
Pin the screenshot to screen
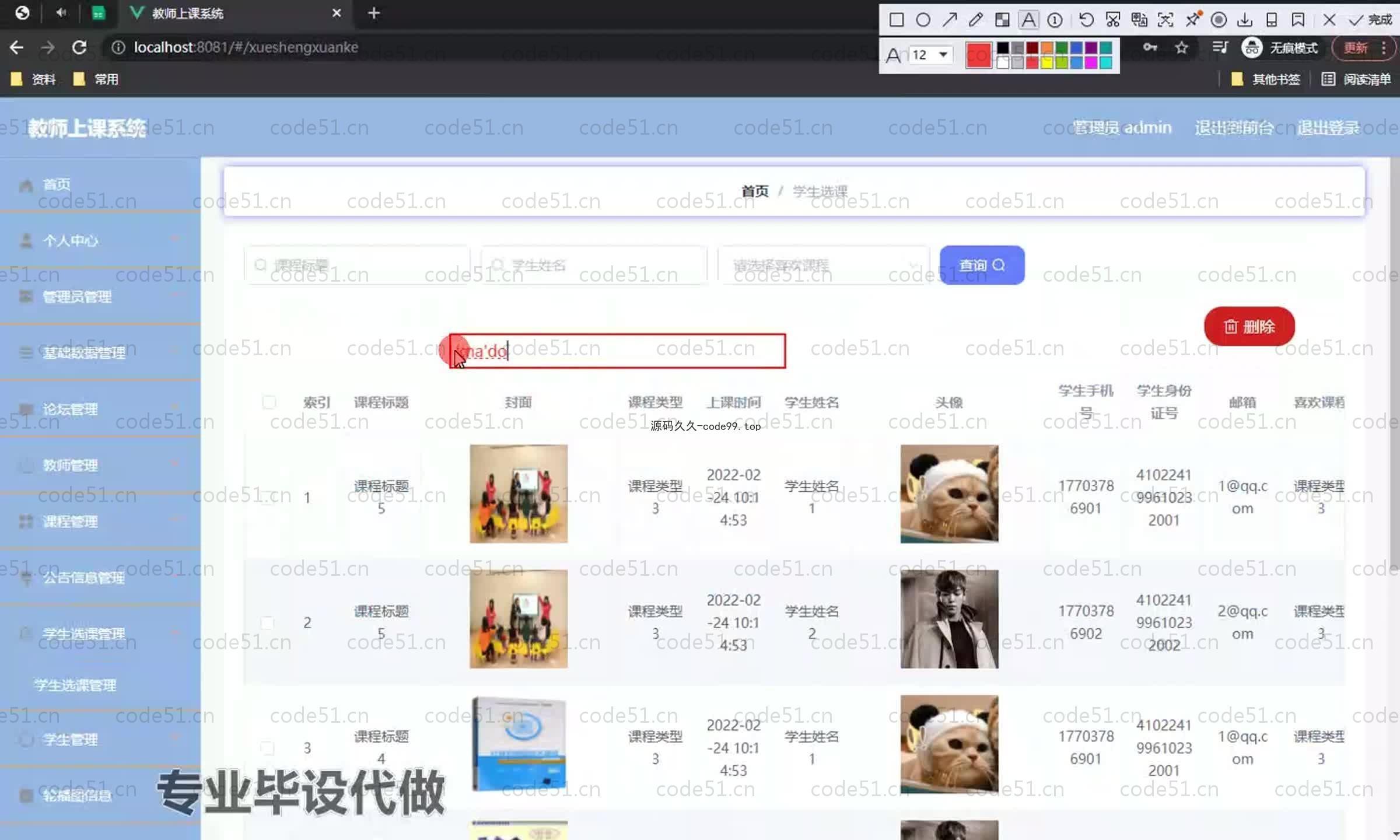tap(1192, 20)
